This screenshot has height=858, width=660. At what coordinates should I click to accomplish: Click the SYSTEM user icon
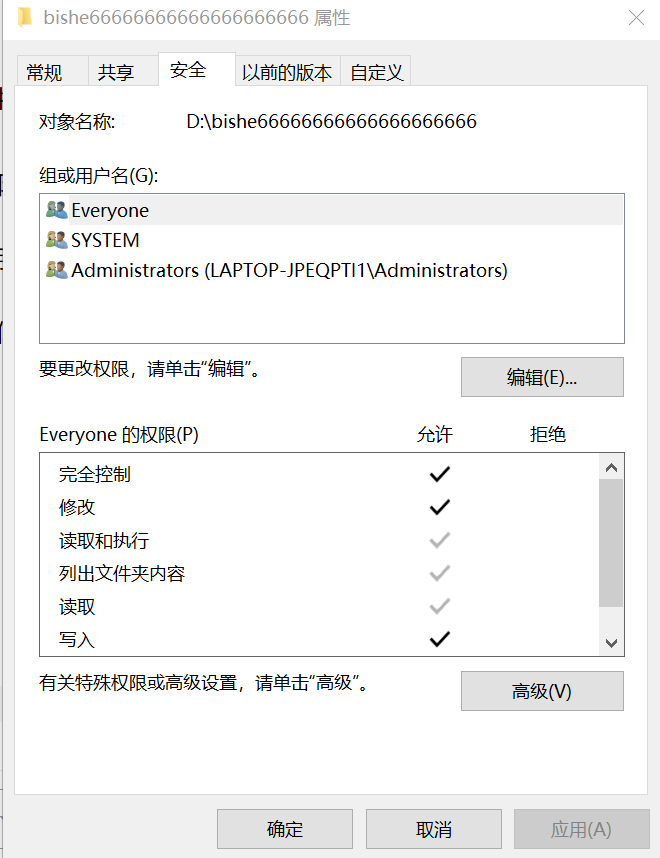pyautogui.click(x=57, y=239)
